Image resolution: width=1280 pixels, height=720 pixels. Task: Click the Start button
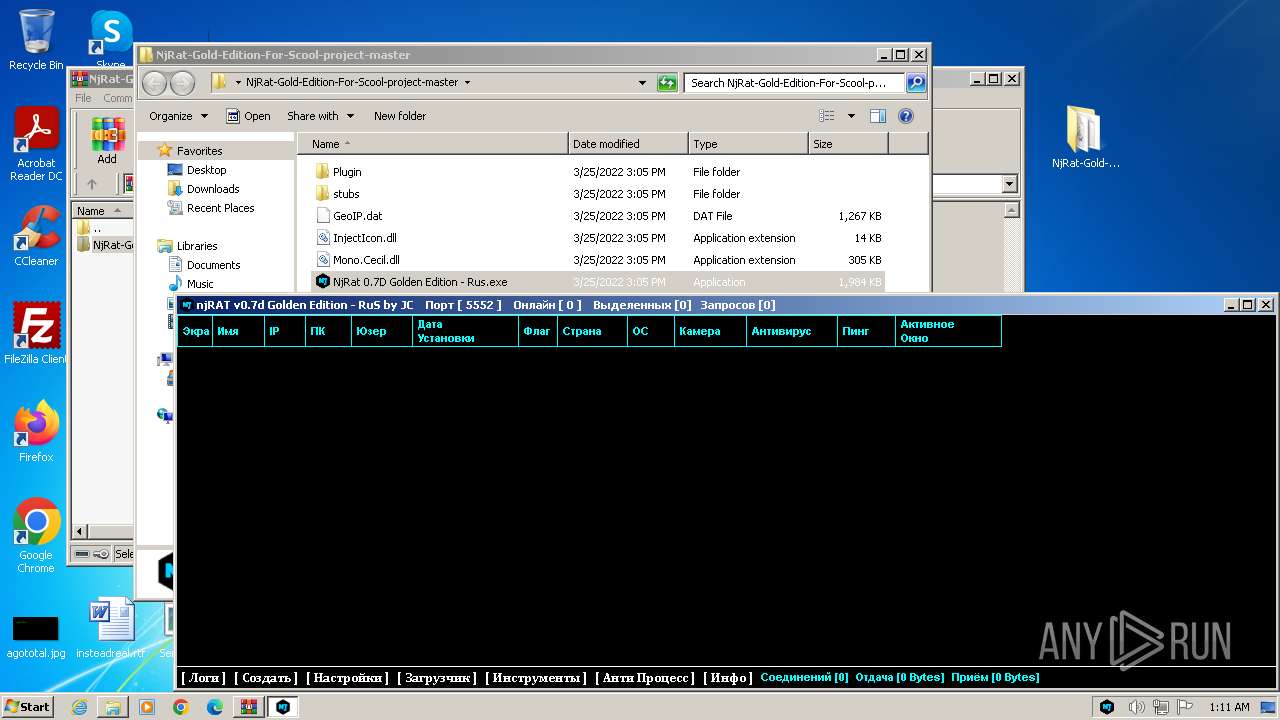[x=27, y=706]
